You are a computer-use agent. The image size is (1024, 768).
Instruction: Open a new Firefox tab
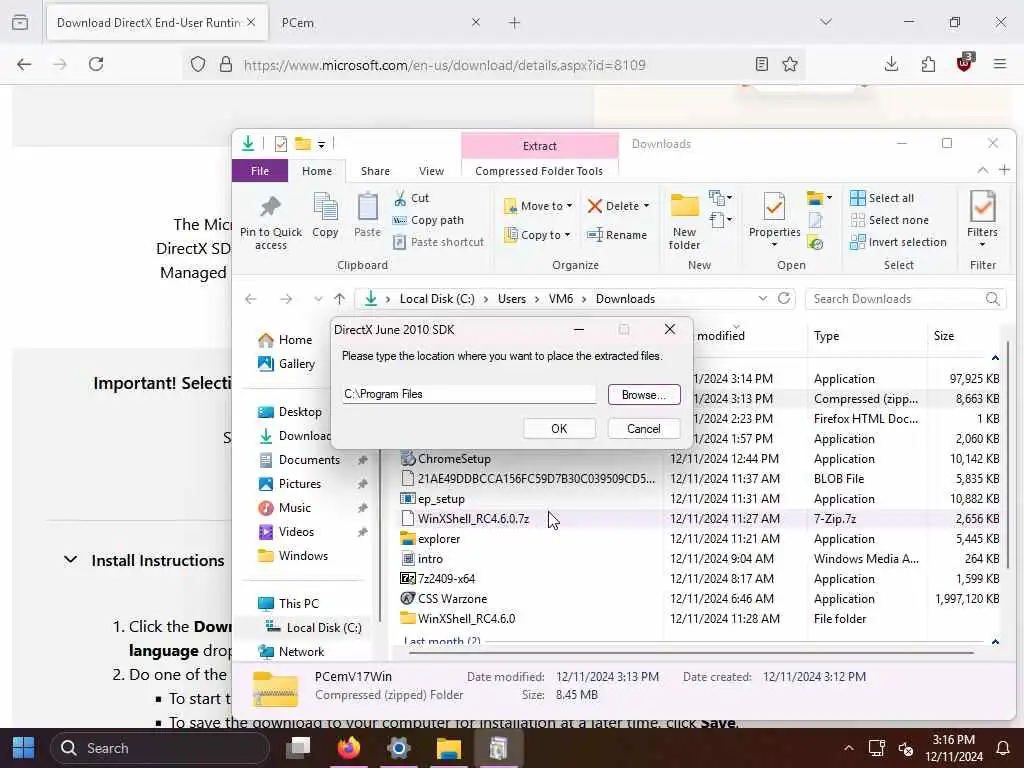pos(515,22)
